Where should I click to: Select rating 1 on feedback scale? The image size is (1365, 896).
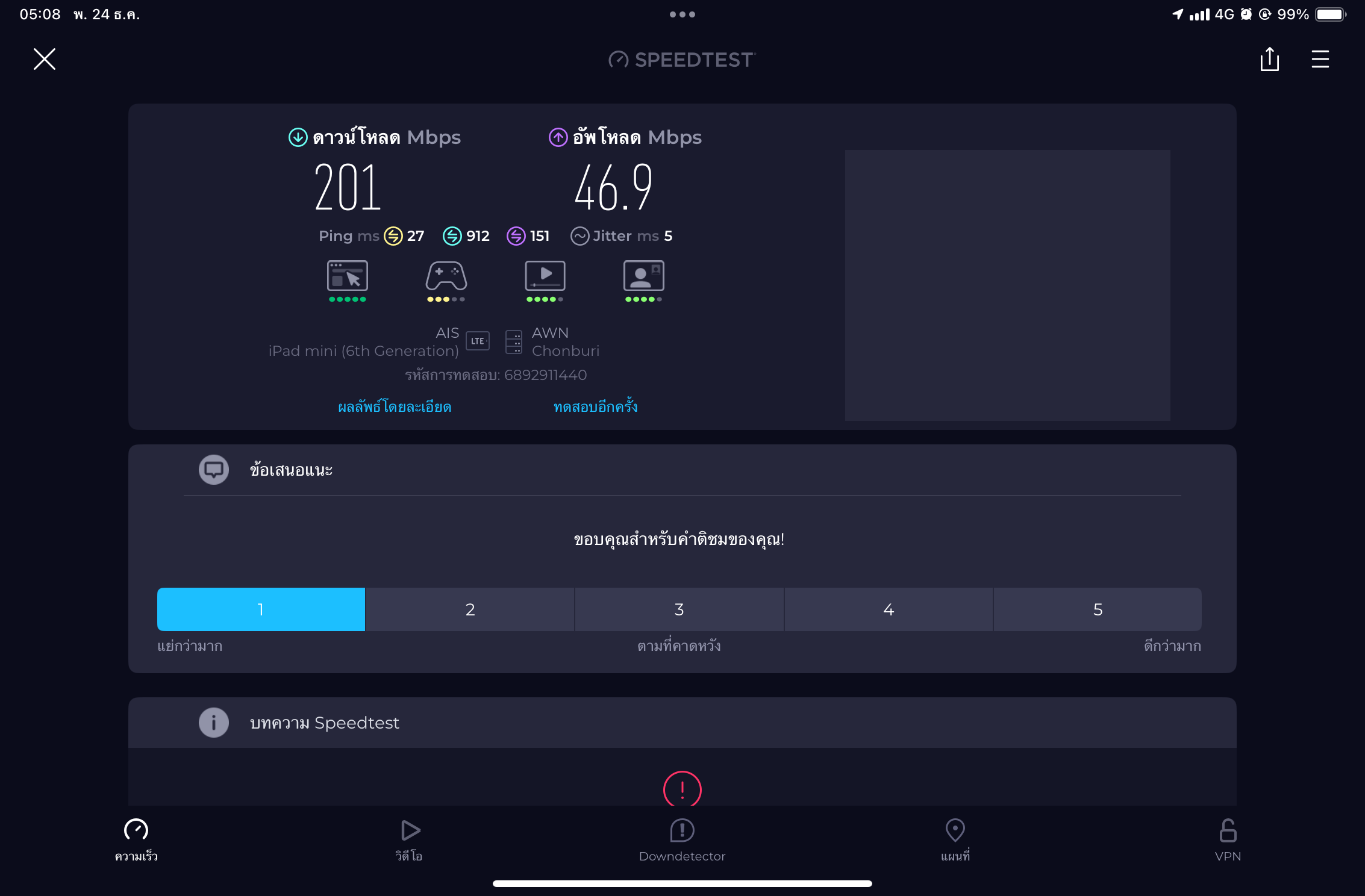tap(261, 609)
